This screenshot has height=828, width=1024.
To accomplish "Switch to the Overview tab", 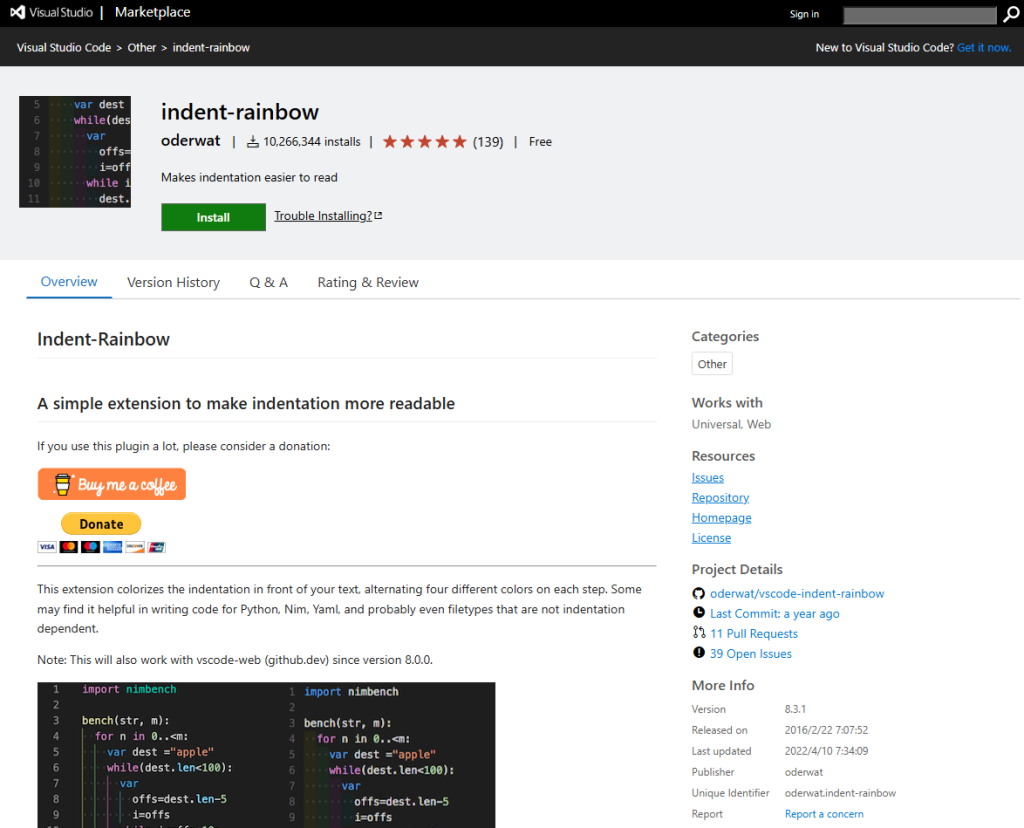I will 69,282.
